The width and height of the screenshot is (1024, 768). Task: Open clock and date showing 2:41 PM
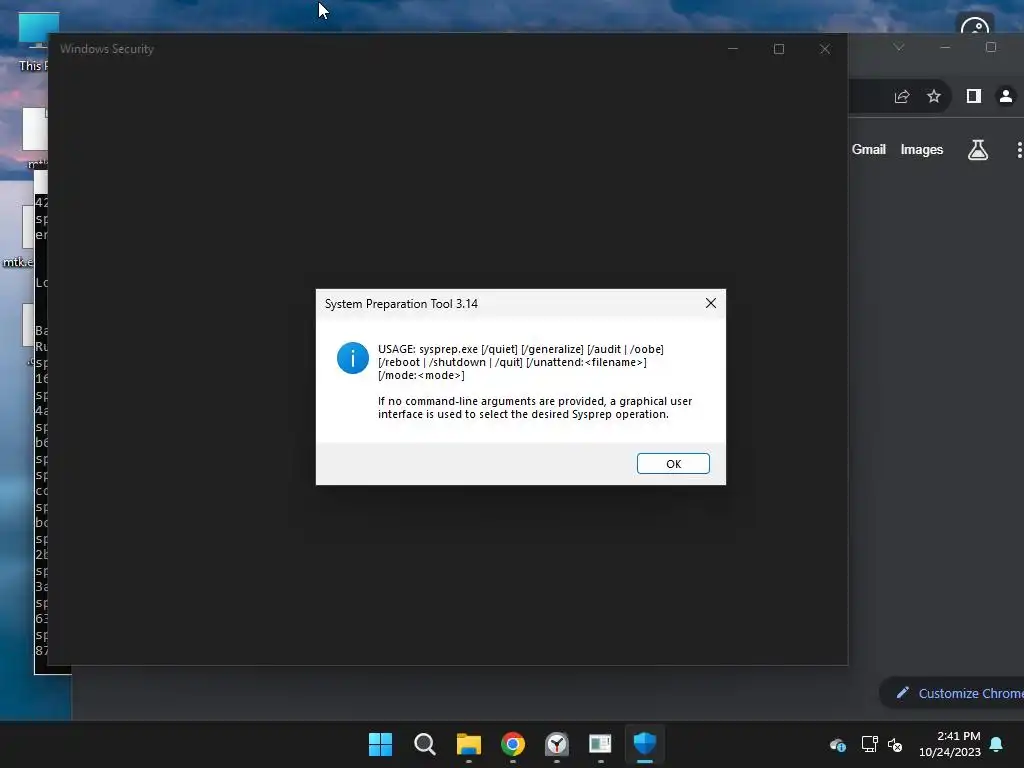pos(950,744)
